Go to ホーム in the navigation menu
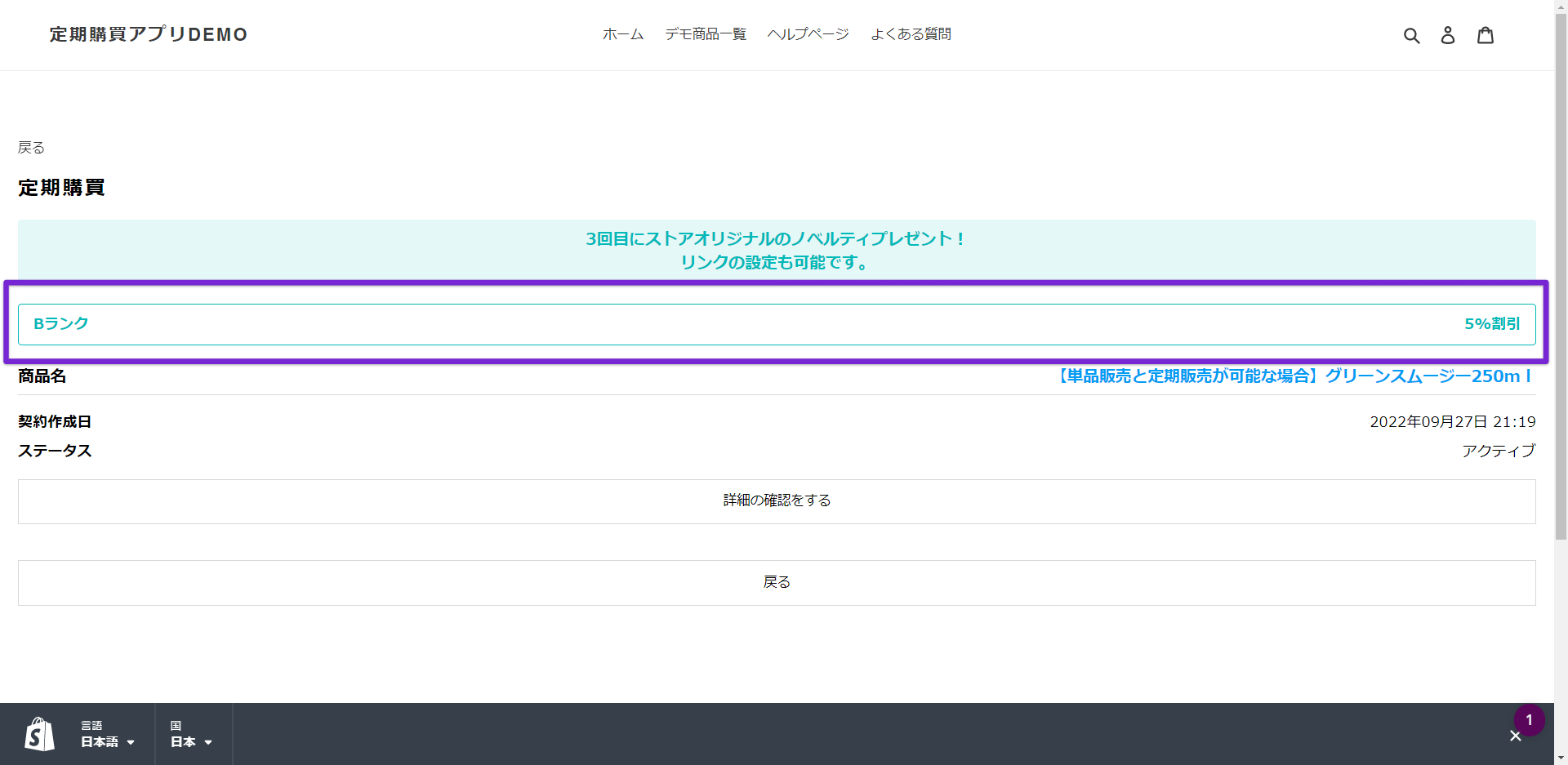Image resolution: width=1568 pixels, height=765 pixels. pyautogui.click(x=622, y=34)
